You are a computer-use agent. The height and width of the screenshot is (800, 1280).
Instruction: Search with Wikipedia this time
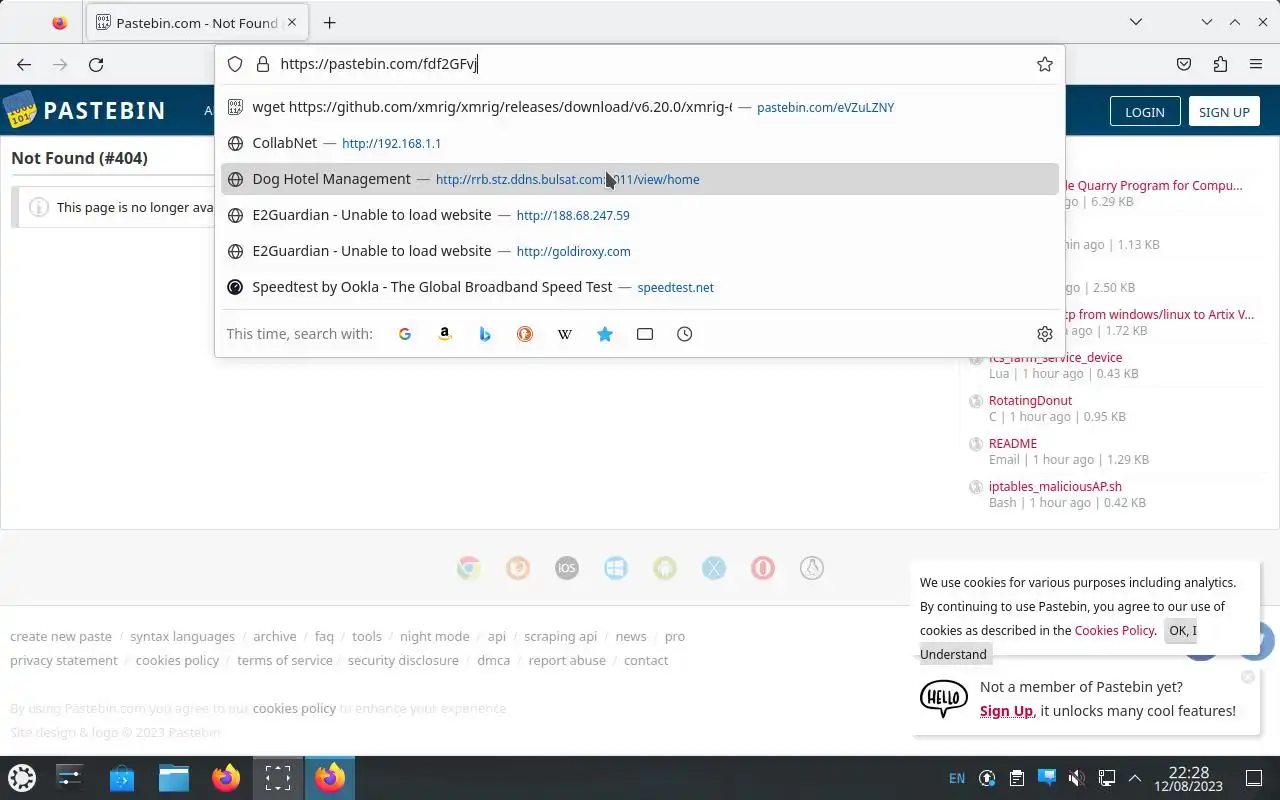[565, 334]
